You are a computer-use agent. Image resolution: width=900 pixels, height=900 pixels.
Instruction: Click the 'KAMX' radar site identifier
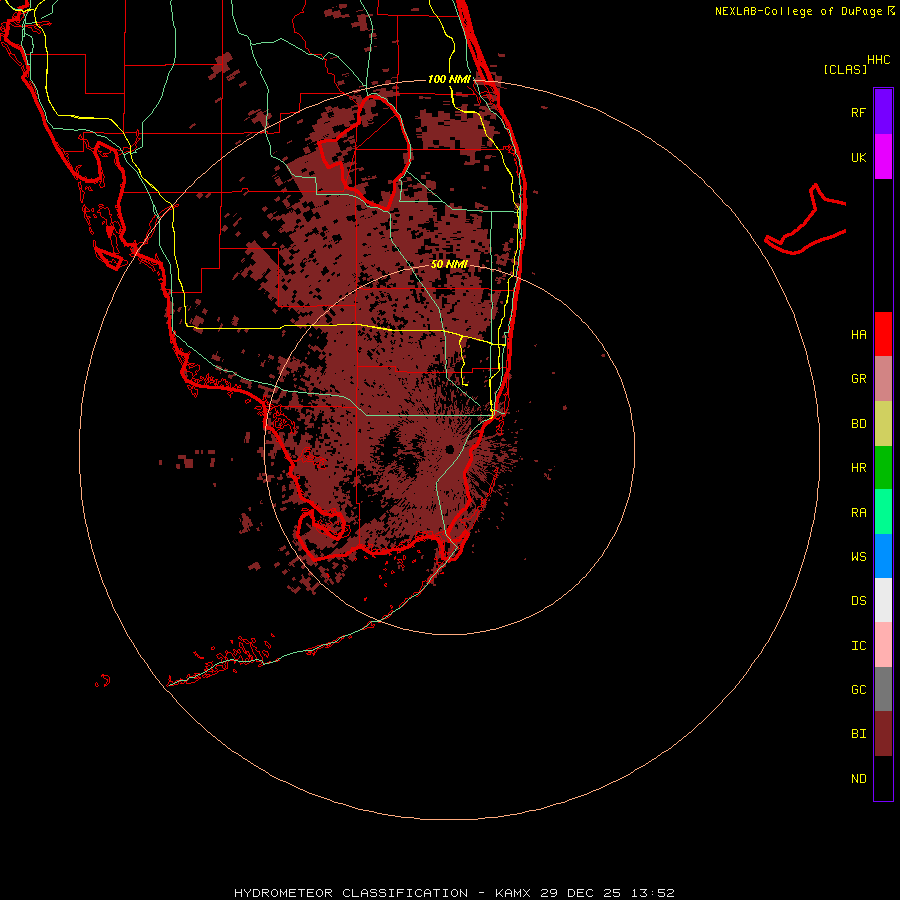click(x=513, y=893)
